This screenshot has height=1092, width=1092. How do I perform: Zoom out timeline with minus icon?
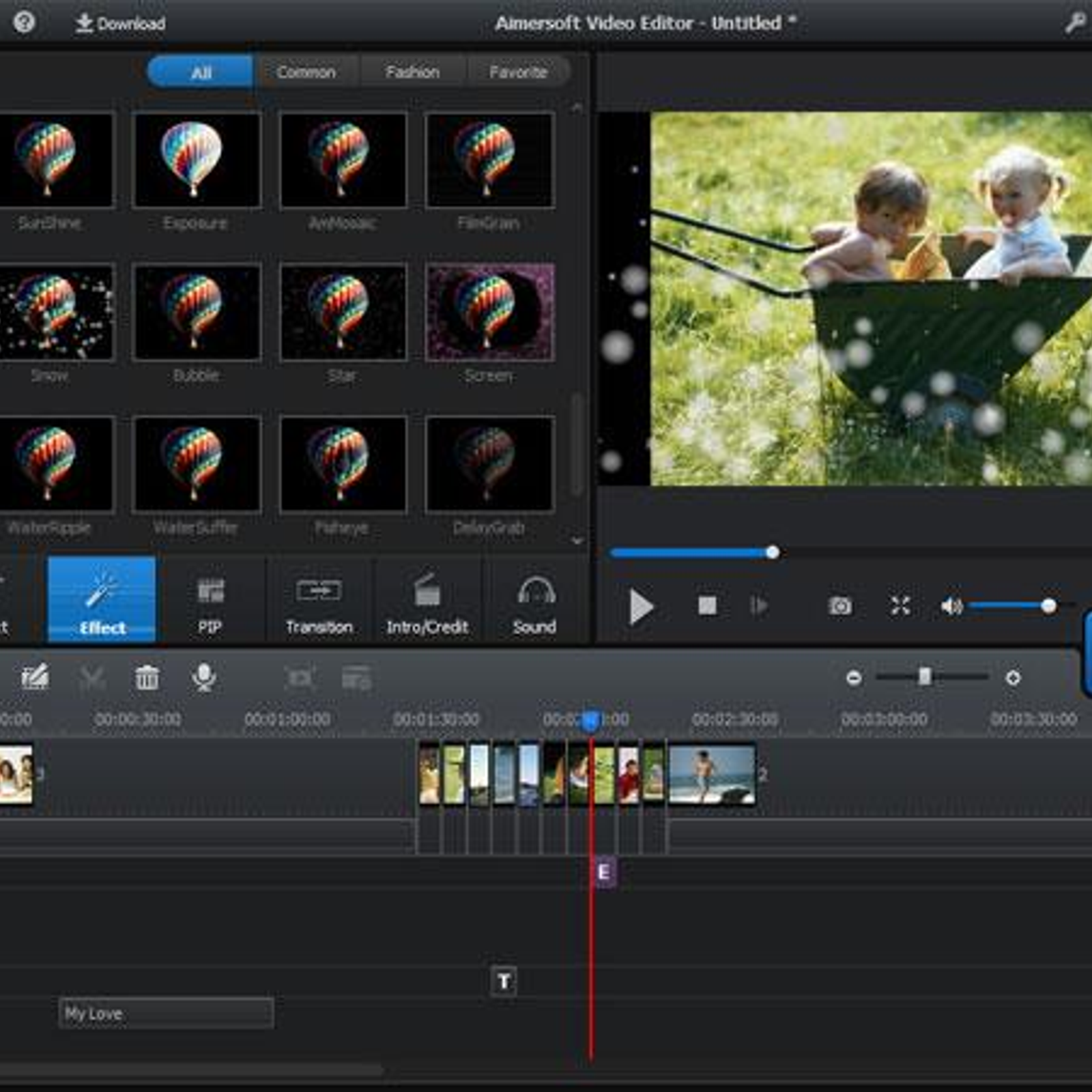pyautogui.click(x=854, y=678)
